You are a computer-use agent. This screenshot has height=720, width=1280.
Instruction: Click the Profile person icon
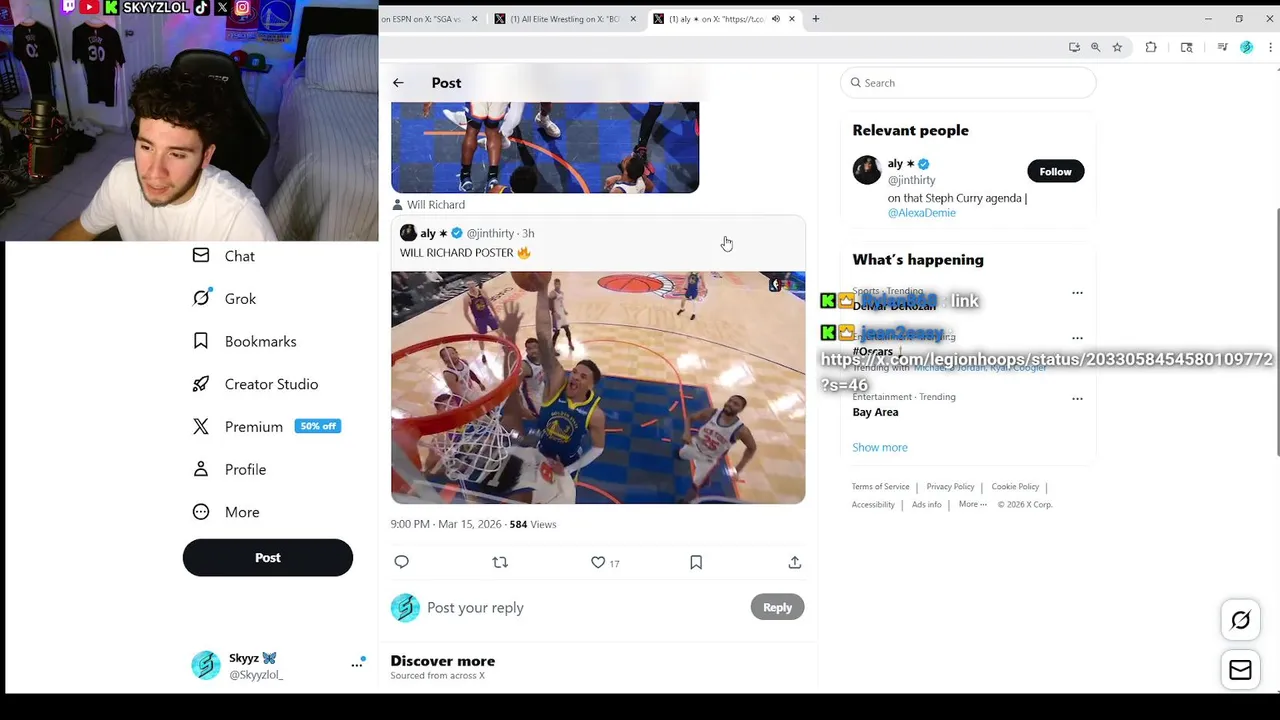[201, 469]
